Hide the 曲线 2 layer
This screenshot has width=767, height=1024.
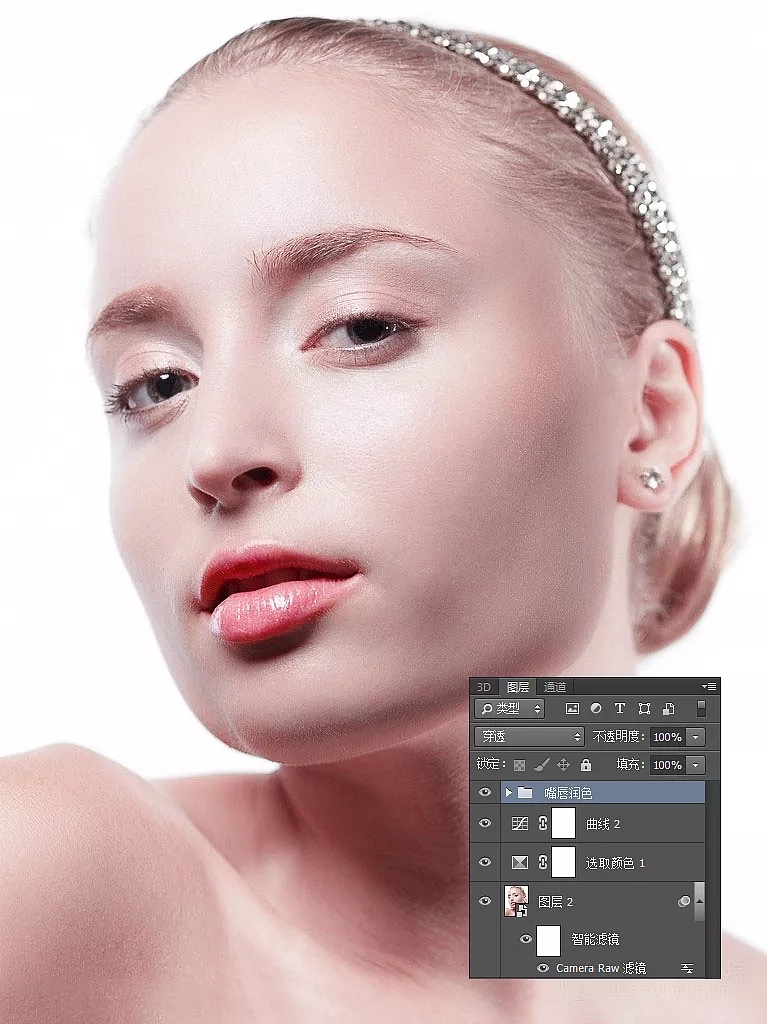point(485,824)
